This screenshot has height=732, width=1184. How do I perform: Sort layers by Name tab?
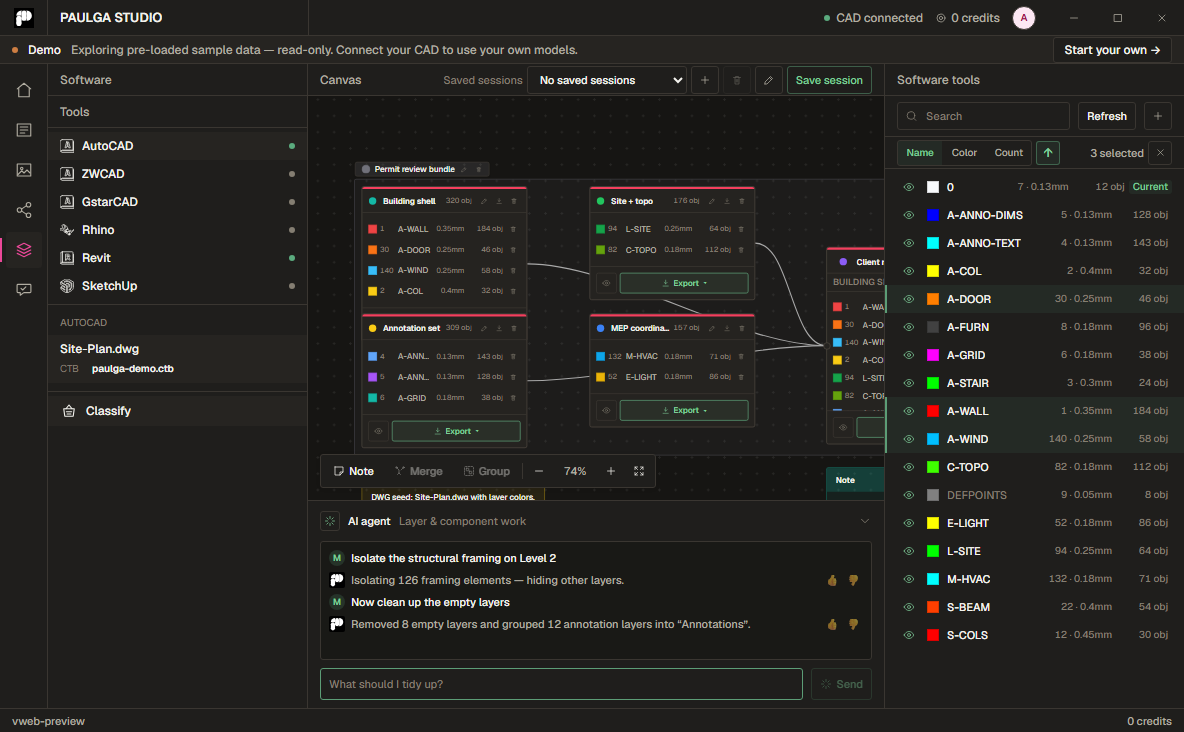click(920, 153)
